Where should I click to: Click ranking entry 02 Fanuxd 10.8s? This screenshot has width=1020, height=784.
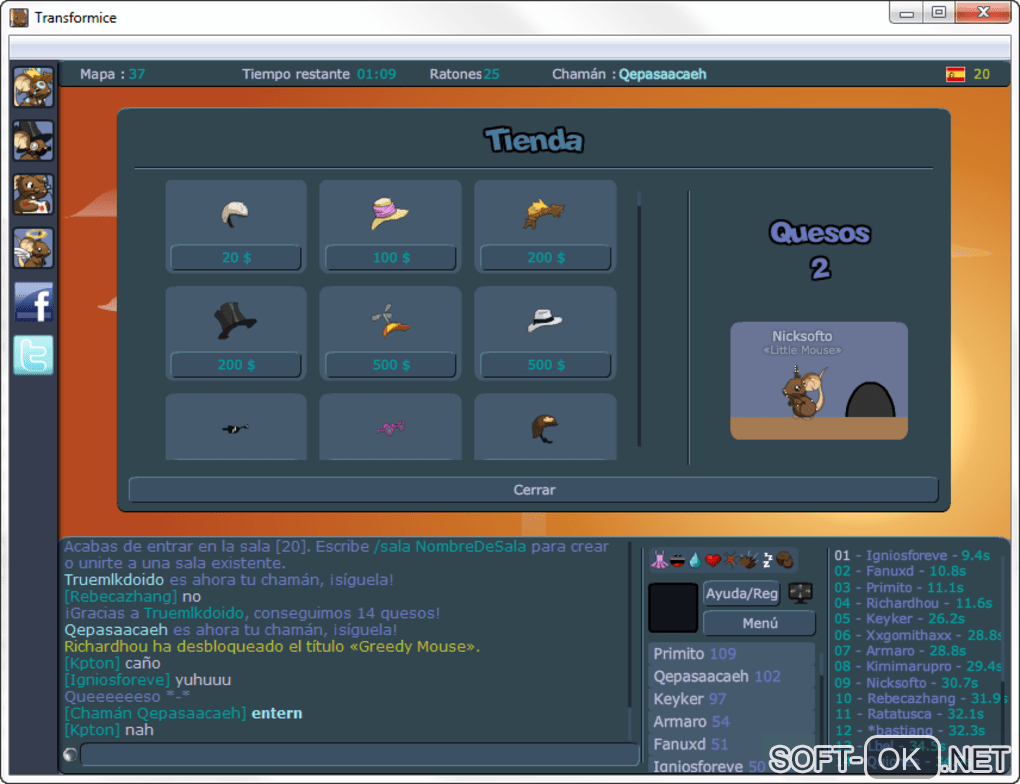pos(900,571)
